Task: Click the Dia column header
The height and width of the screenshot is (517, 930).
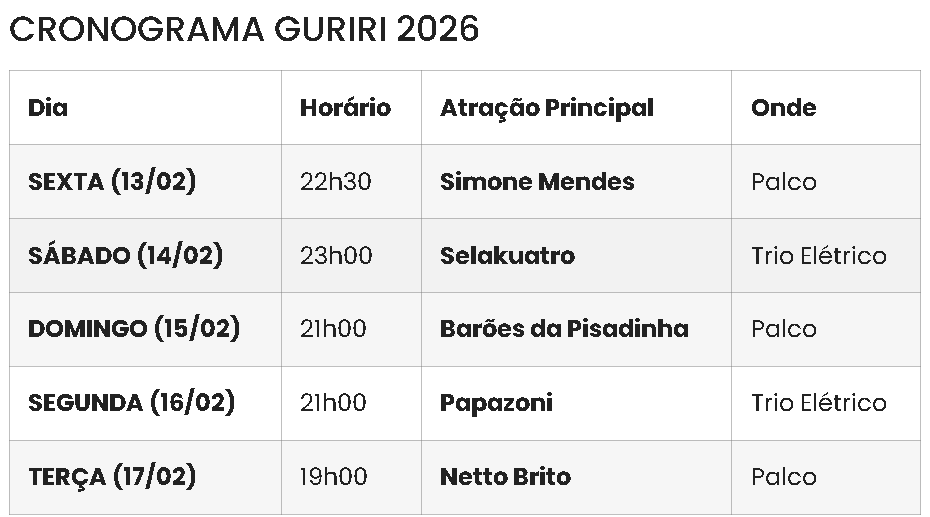Action: point(48,108)
